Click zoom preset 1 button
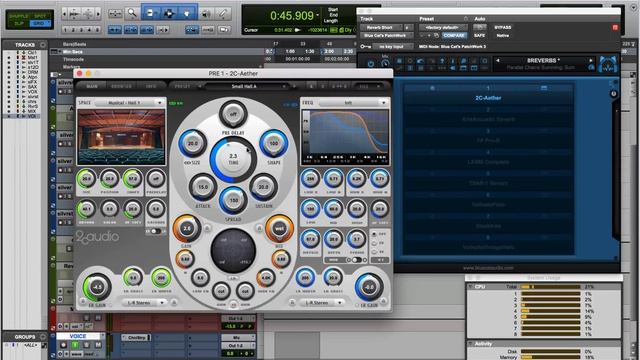 click(66, 30)
